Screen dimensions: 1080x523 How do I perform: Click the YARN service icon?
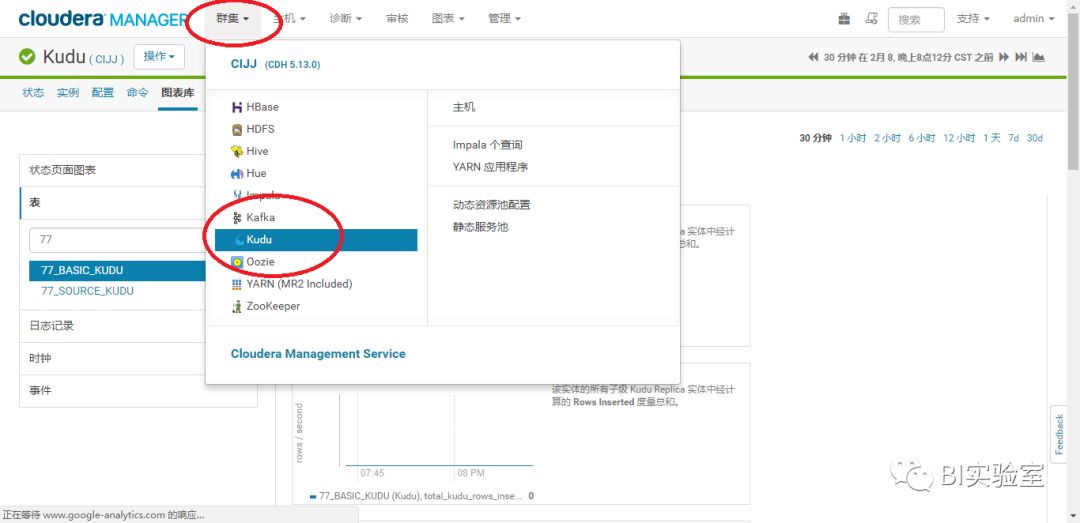(x=237, y=284)
